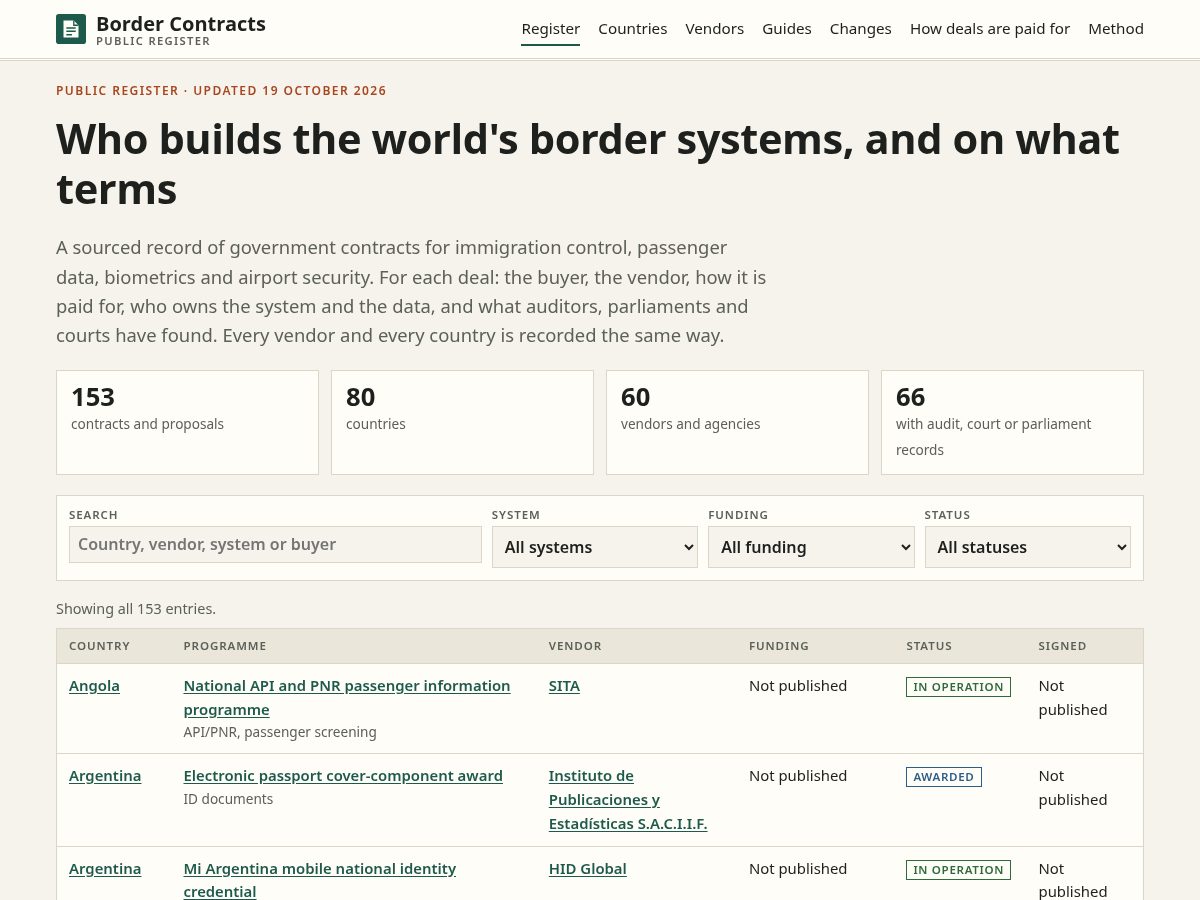Click the AWARDED status badge
Screen dimensions: 1200x900
point(944,777)
